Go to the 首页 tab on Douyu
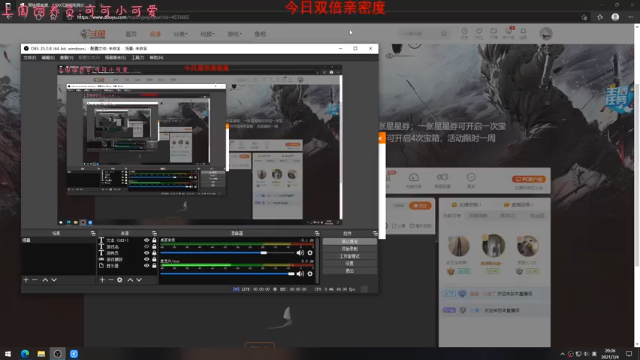640x360 pixels. point(131,34)
